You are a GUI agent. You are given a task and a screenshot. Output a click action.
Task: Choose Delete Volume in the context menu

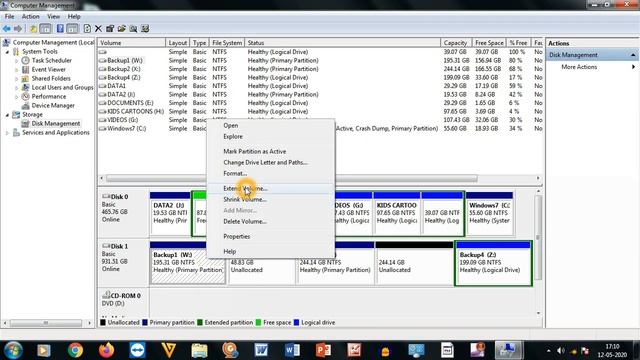[245, 222]
